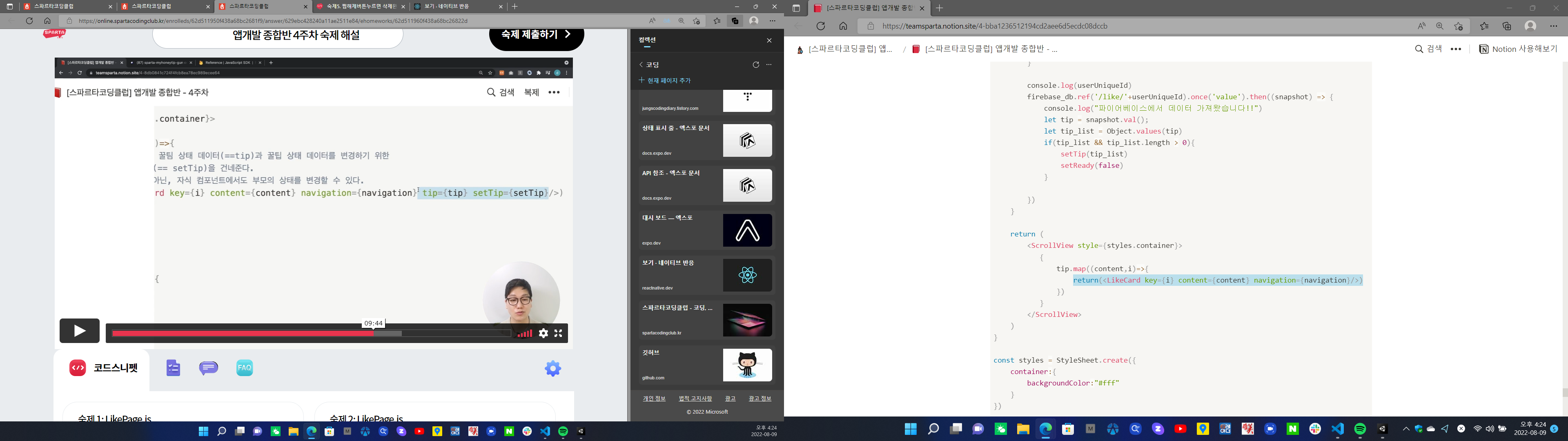The image size is (1568, 441).
Task: Adjust the video player volume bars
Action: (x=524, y=333)
